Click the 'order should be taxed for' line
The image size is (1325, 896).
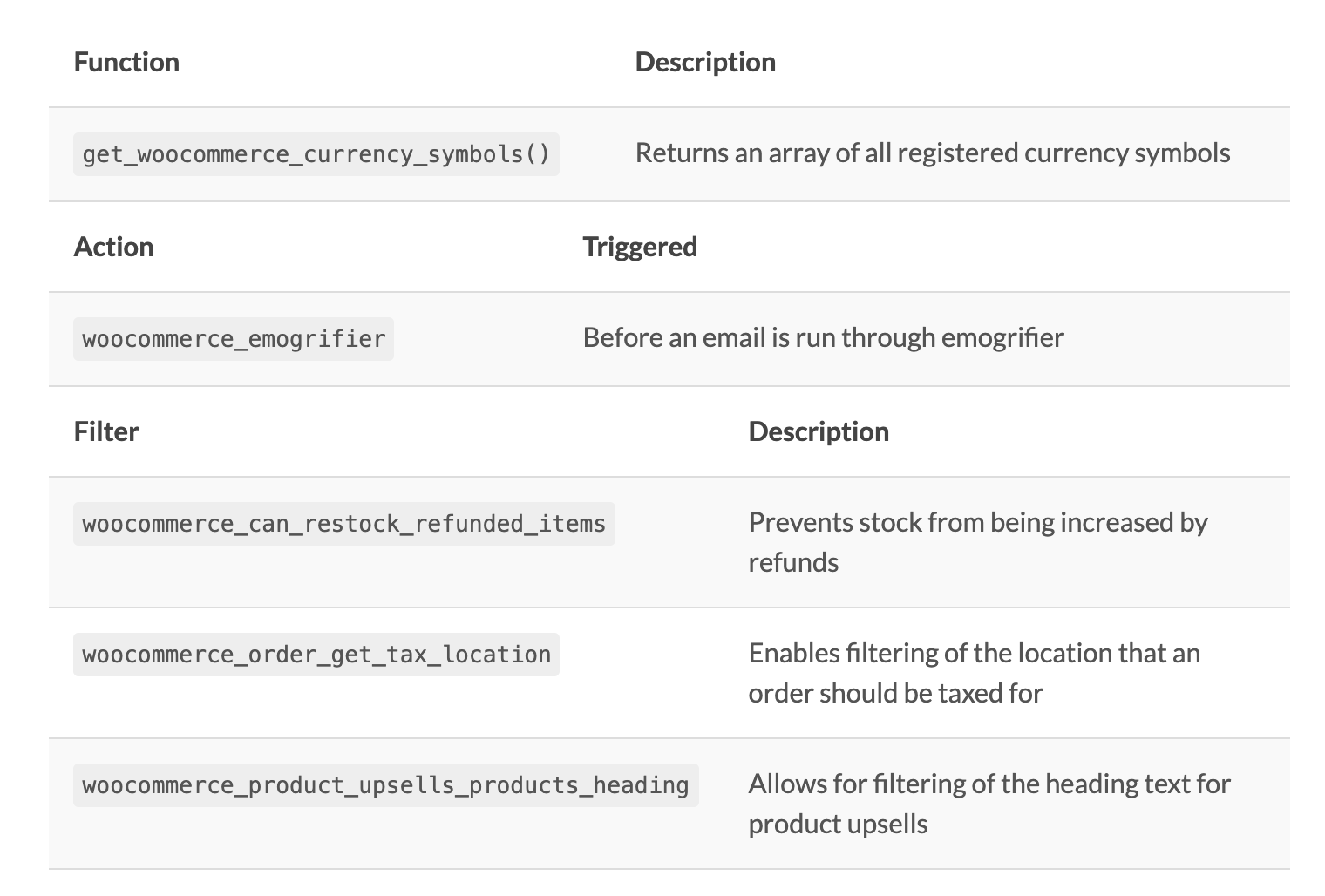pos(895,693)
